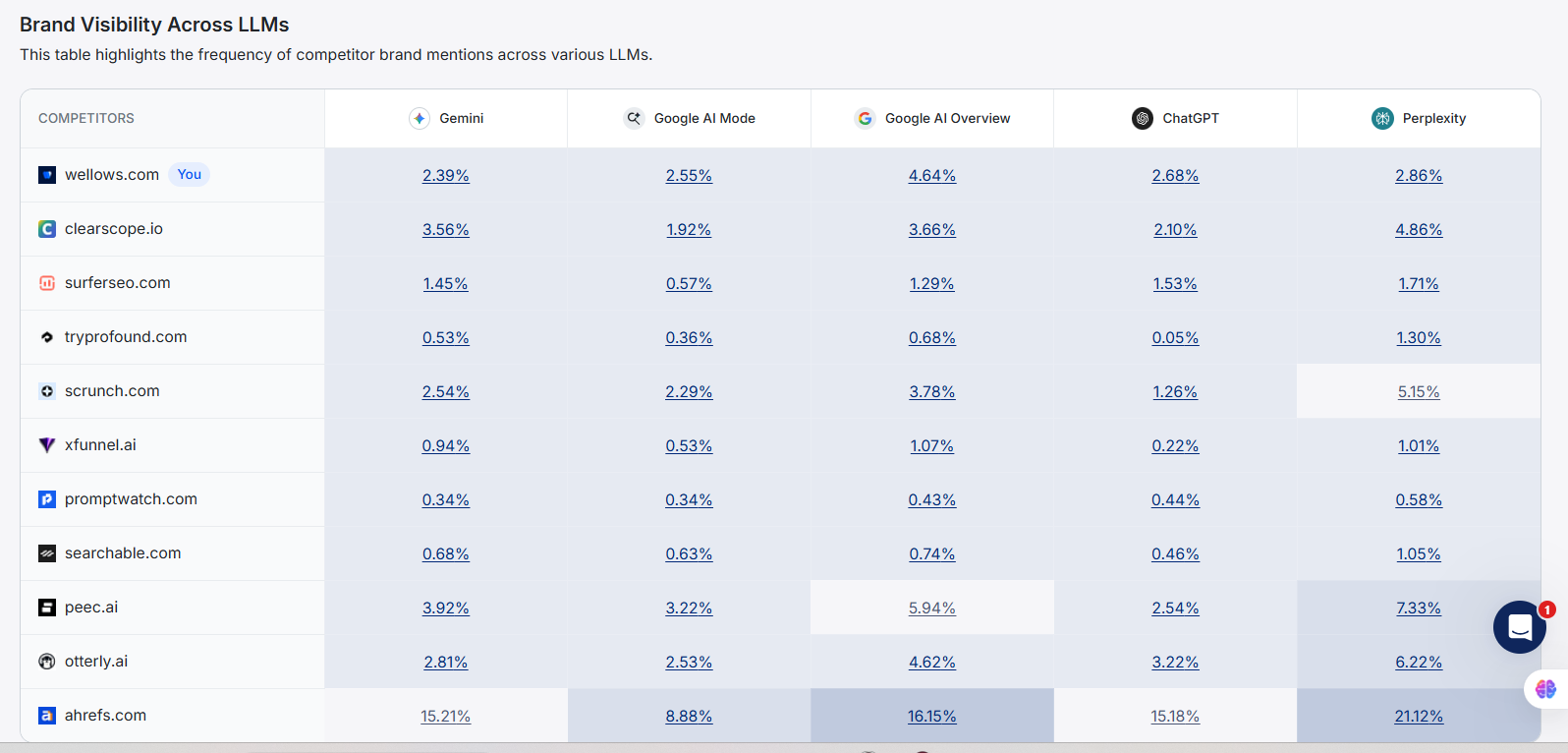The height and width of the screenshot is (753, 1568).
Task: Click the Perplexity logo in column header
Action: click(x=1382, y=118)
